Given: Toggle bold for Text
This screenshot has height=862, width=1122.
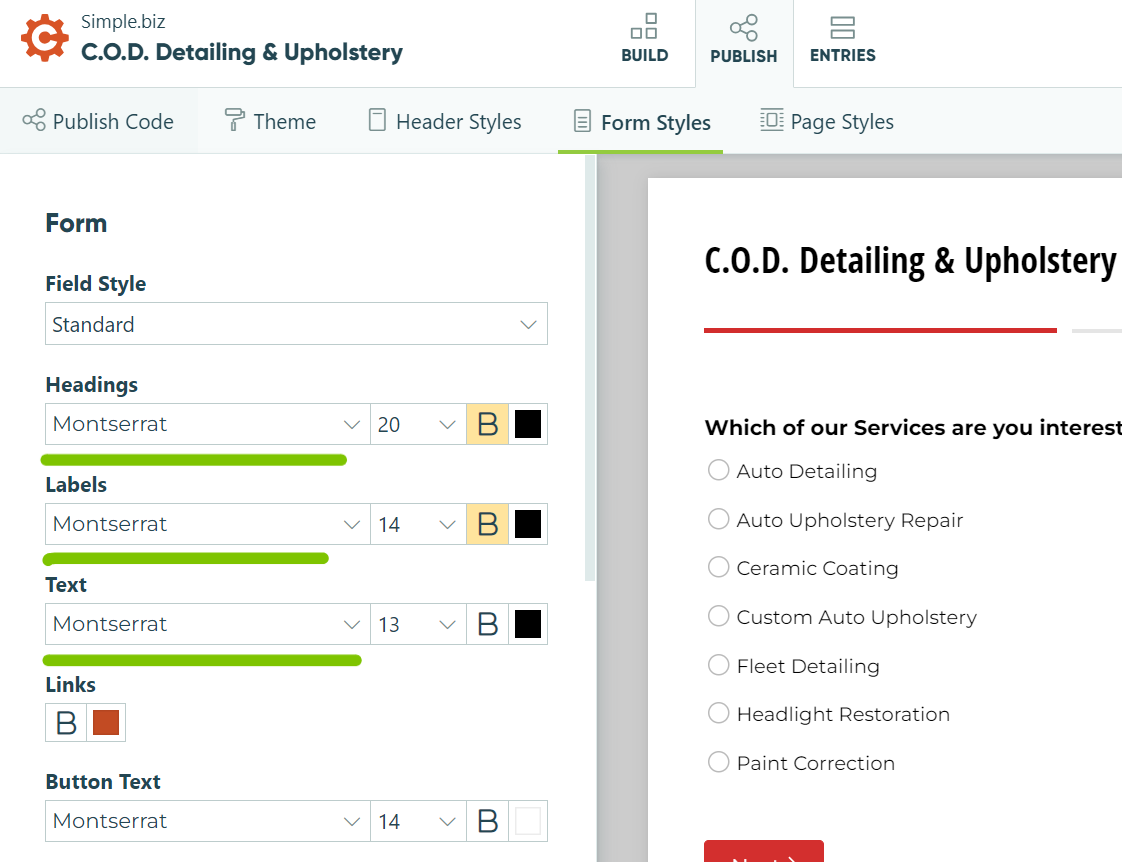Looking at the screenshot, I should click(487, 625).
